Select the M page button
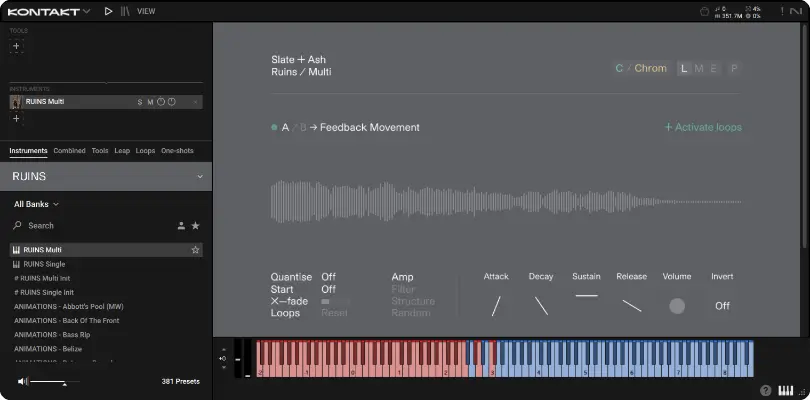This screenshot has width=810, height=400. pyautogui.click(x=699, y=68)
